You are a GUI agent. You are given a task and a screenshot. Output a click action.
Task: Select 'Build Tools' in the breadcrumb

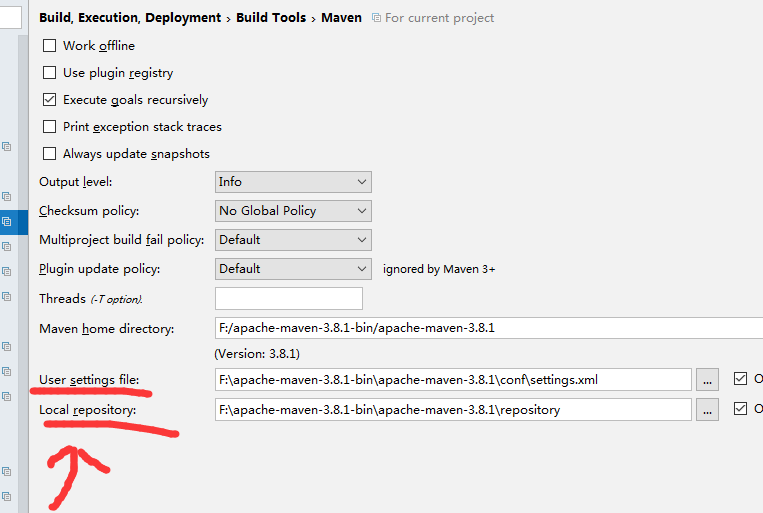[273, 18]
